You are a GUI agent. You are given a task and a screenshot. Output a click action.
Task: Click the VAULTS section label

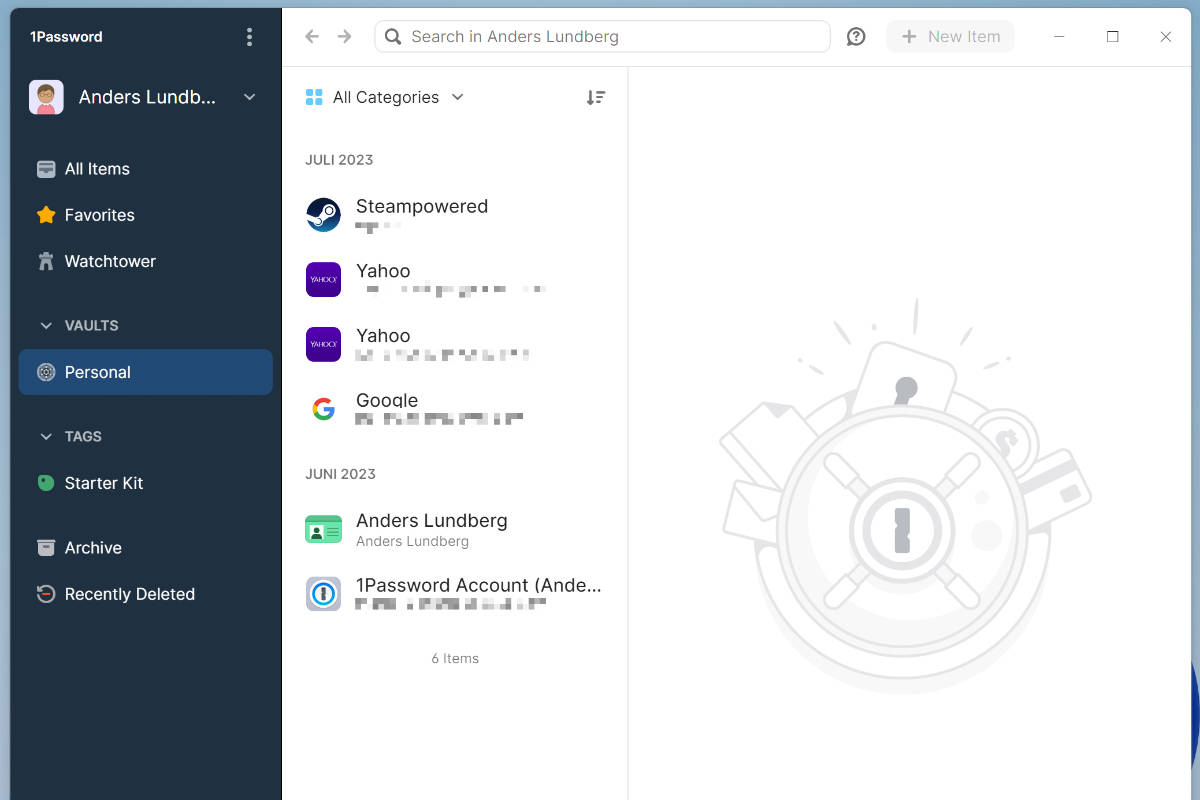[92, 326]
